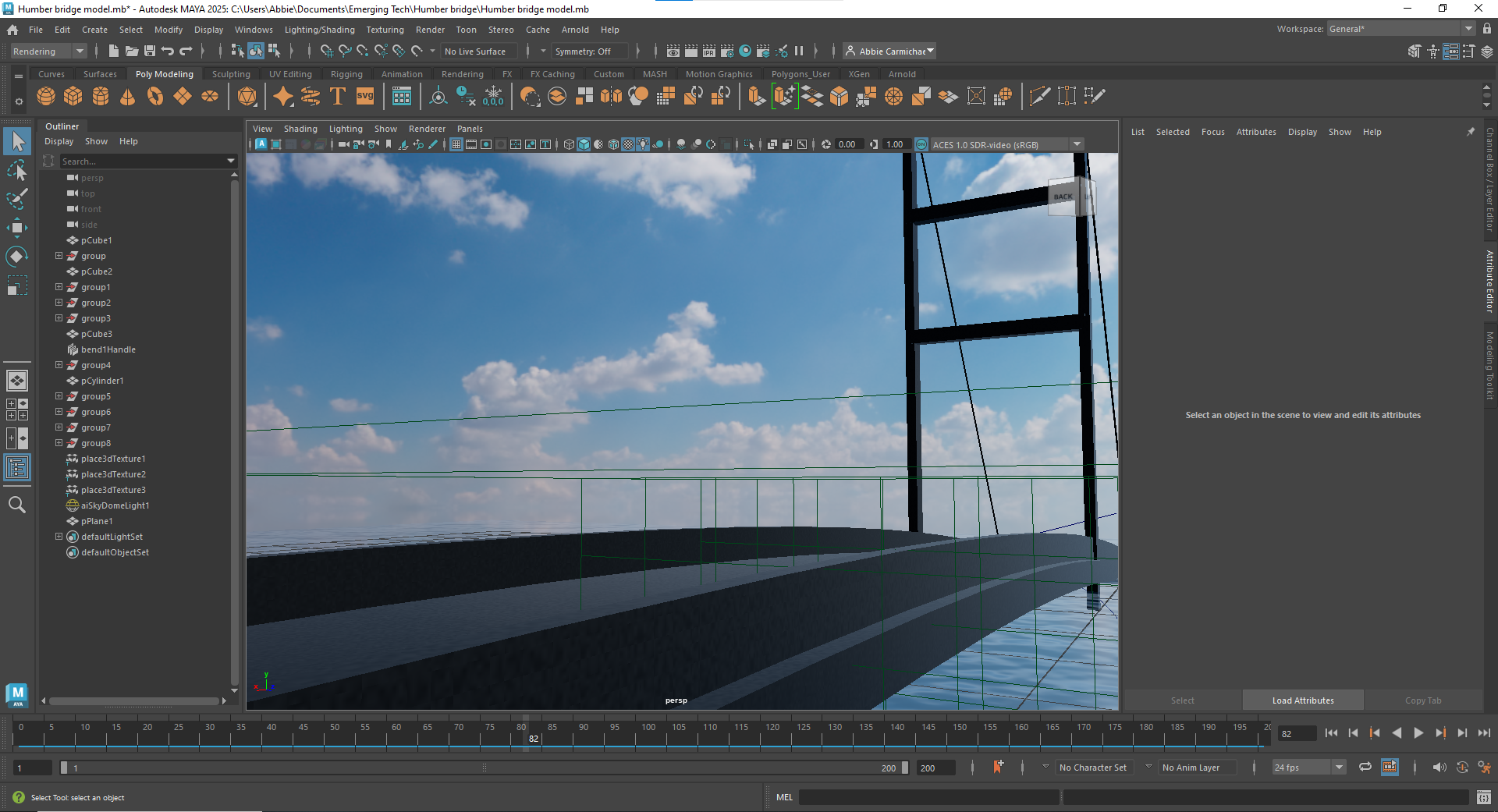Create a polygon cube from the shelf
1498x812 pixels.
tap(73, 96)
